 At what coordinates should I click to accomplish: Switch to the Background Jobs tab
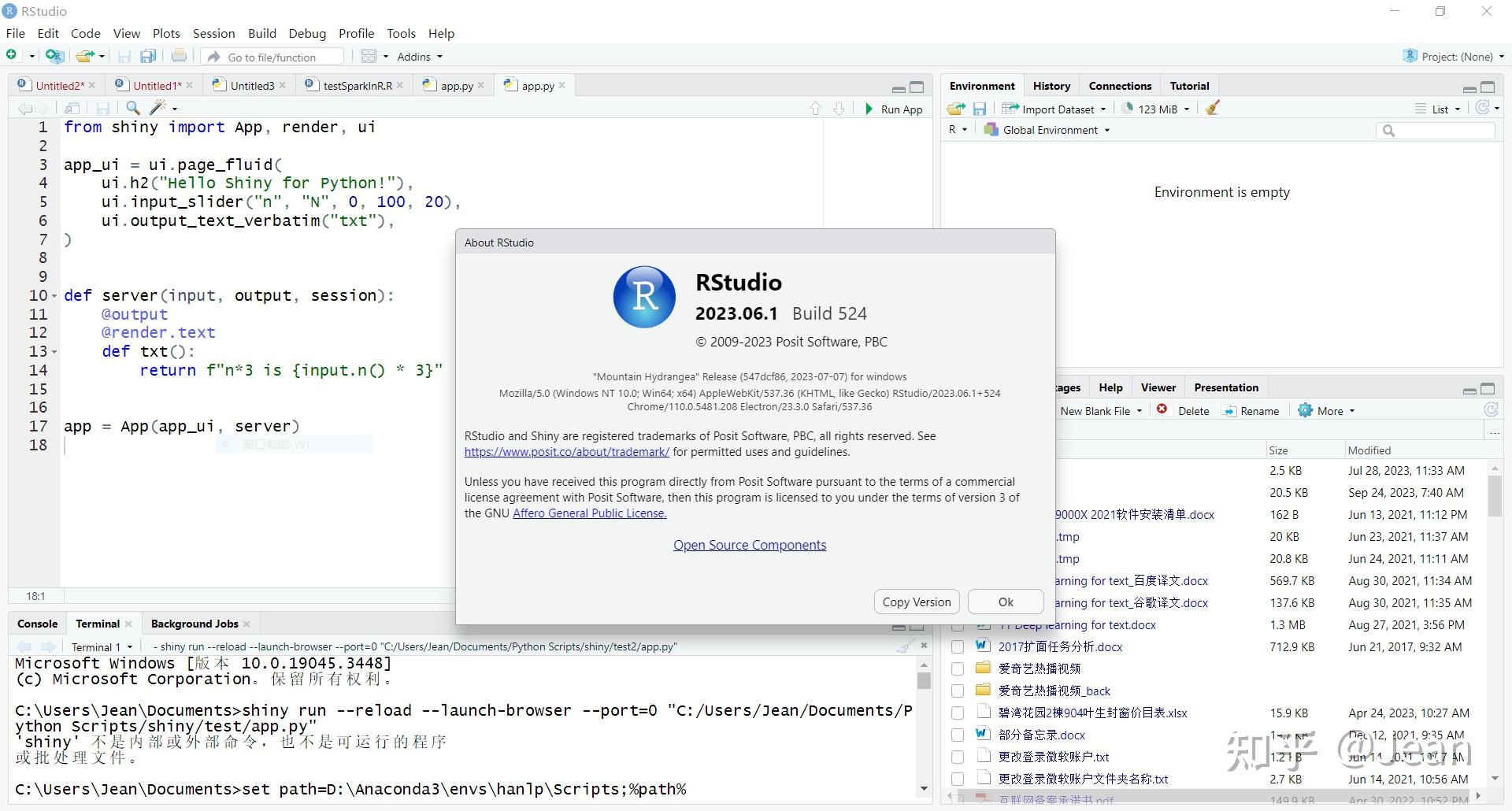(x=195, y=624)
